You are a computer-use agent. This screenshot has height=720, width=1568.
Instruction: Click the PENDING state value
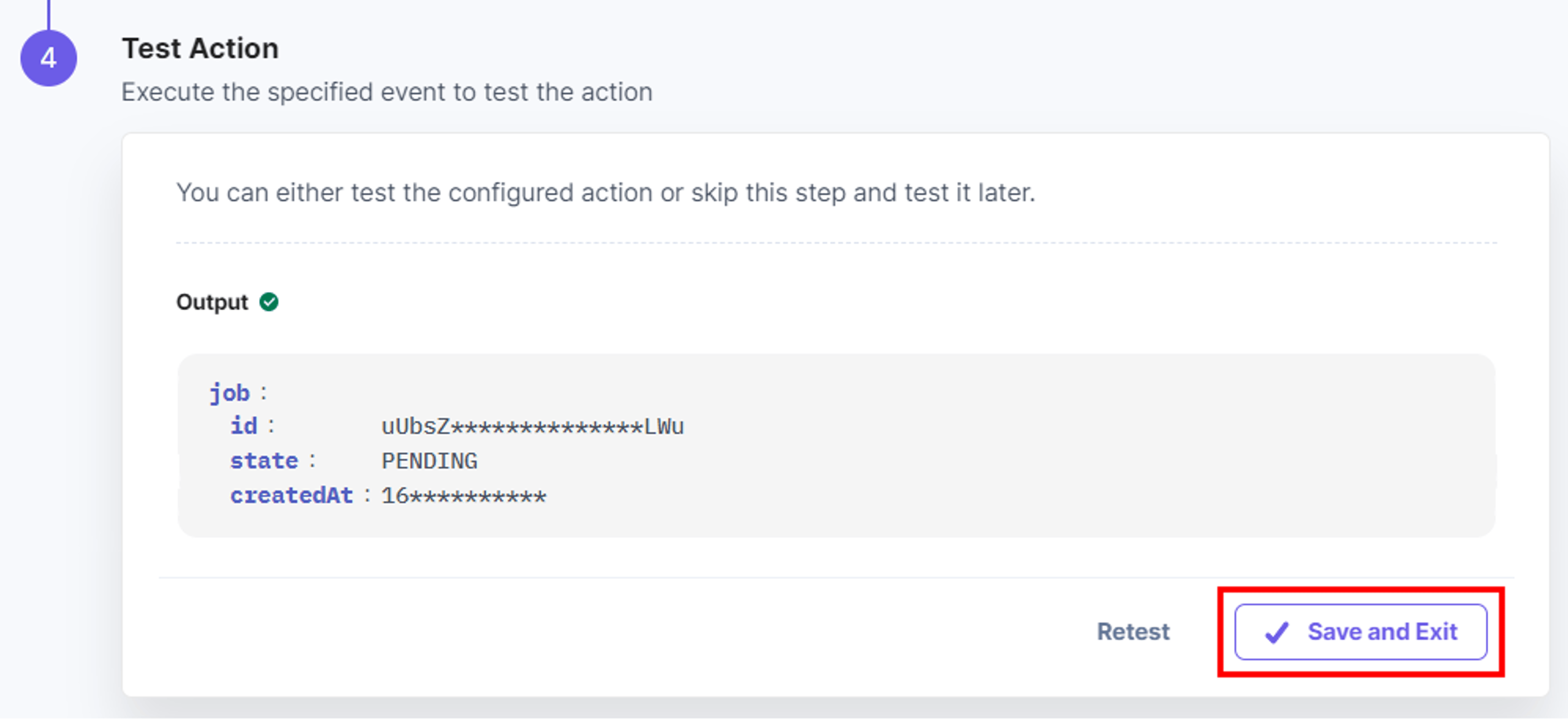429,461
